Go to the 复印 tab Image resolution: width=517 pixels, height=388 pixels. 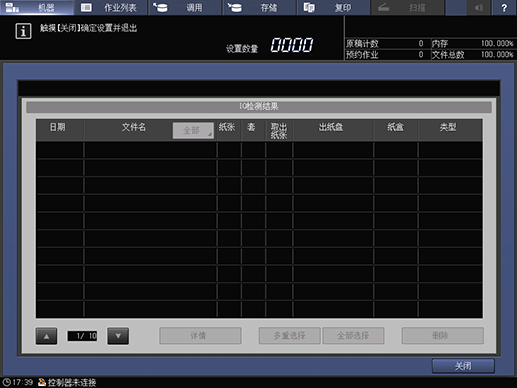[x=334, y=7]
